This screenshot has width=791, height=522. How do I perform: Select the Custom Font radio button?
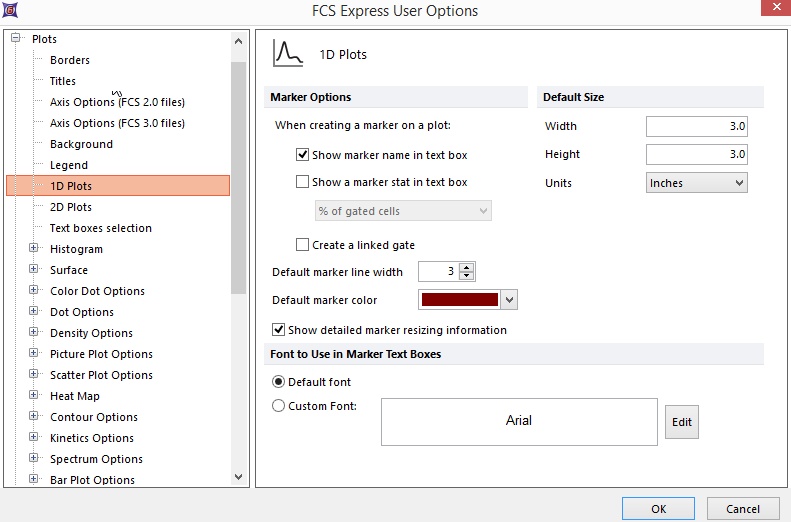[278, 406]
